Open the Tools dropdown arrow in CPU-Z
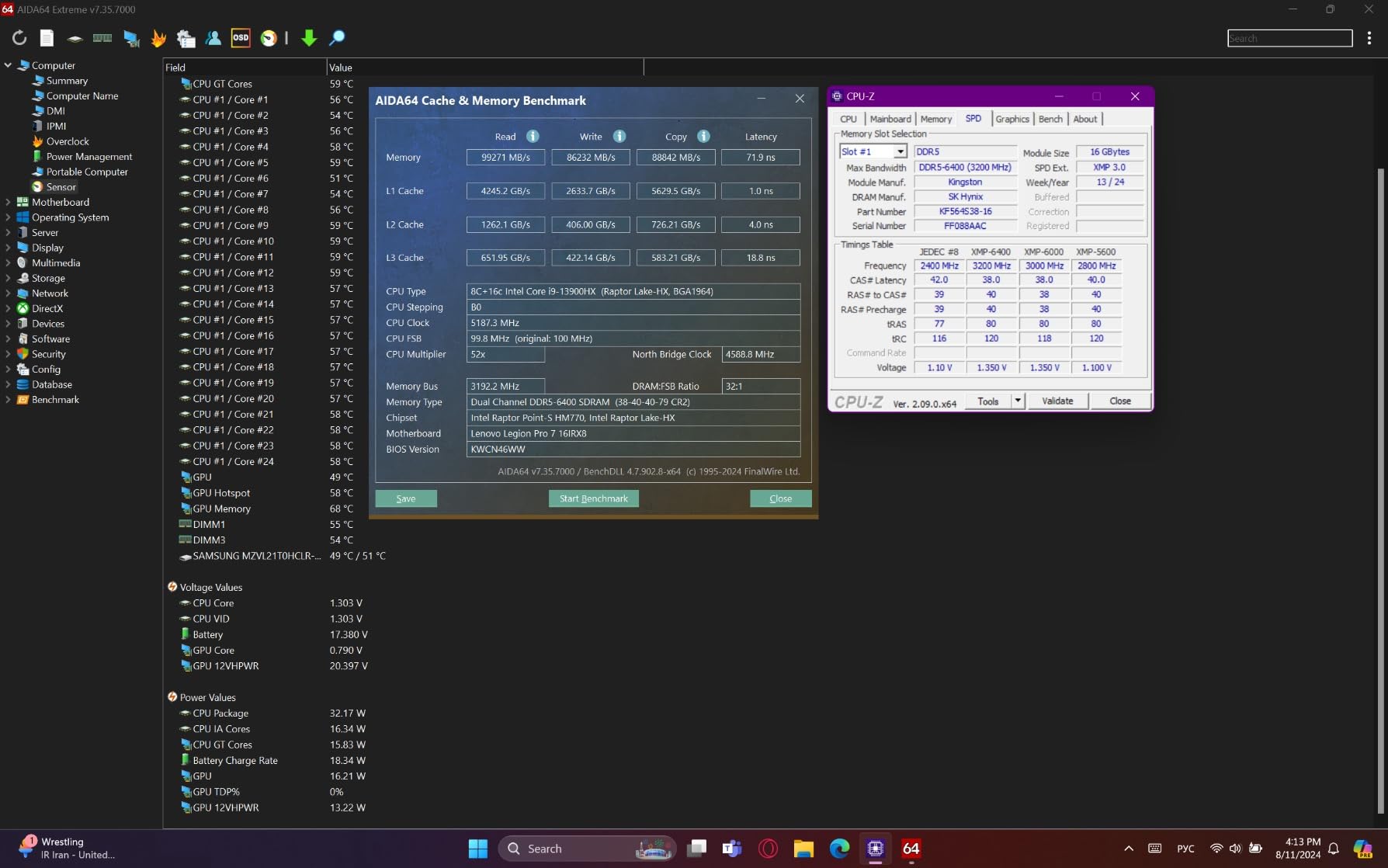Viewport: 1388px width, 868px height. tap(1018, 401)
